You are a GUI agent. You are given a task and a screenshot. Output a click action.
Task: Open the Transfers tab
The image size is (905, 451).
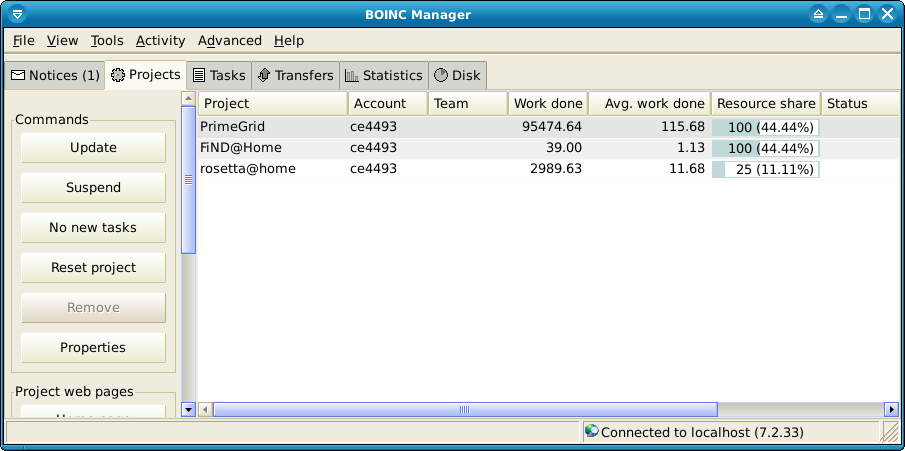point(296,76)
